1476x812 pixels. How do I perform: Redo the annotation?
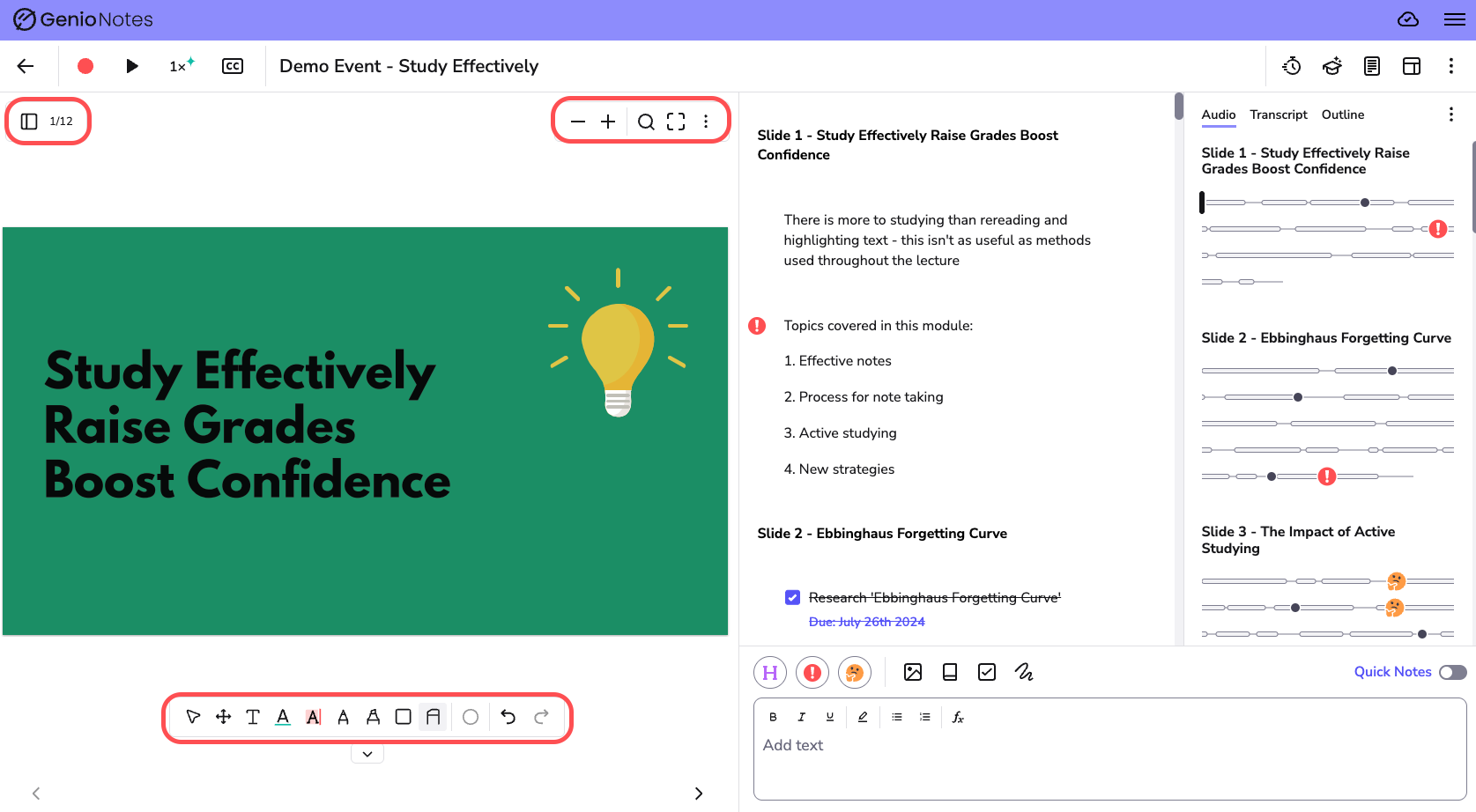coord(541,717)
